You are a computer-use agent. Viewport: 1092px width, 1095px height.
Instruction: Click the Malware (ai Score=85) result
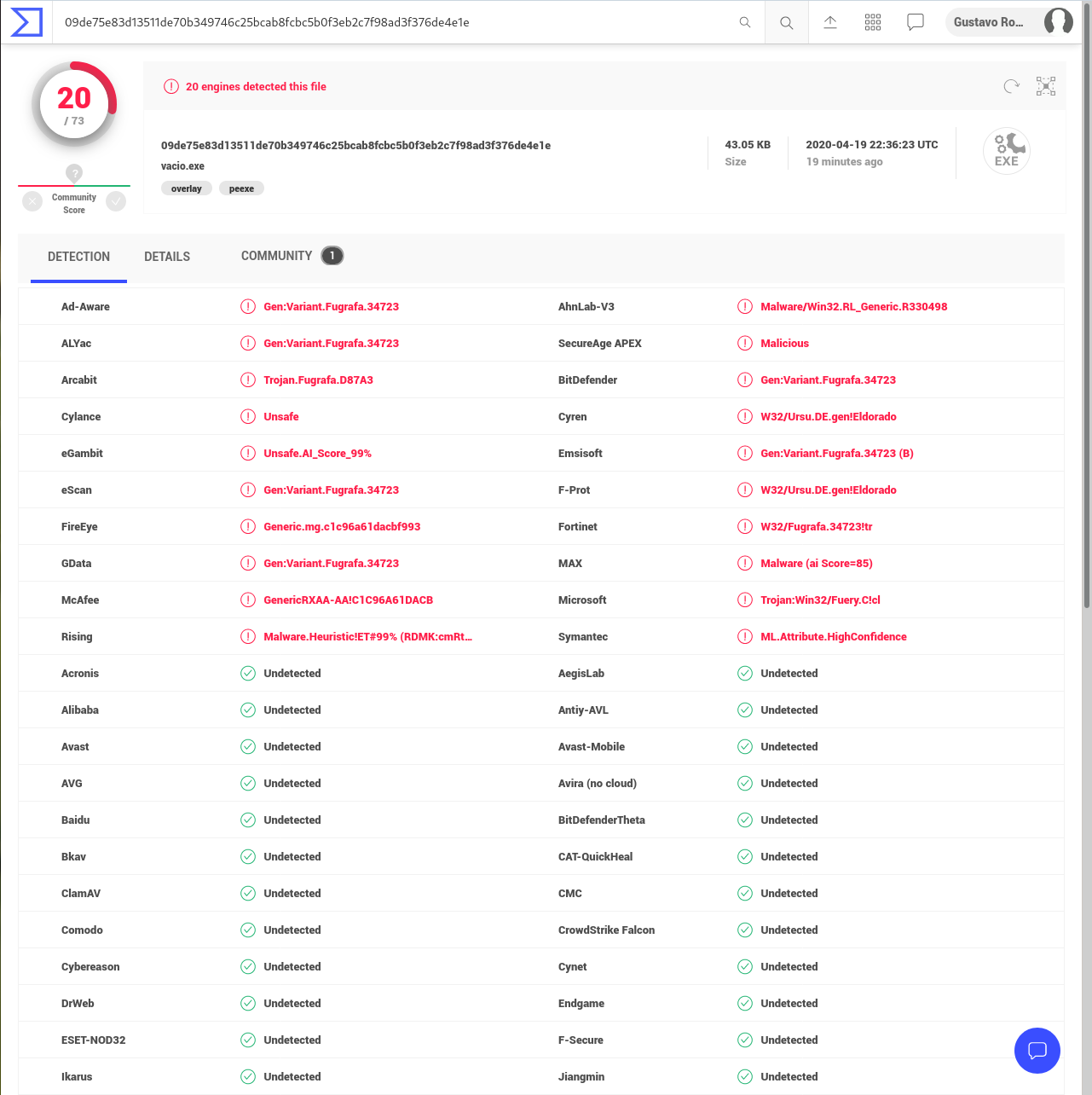817,564
